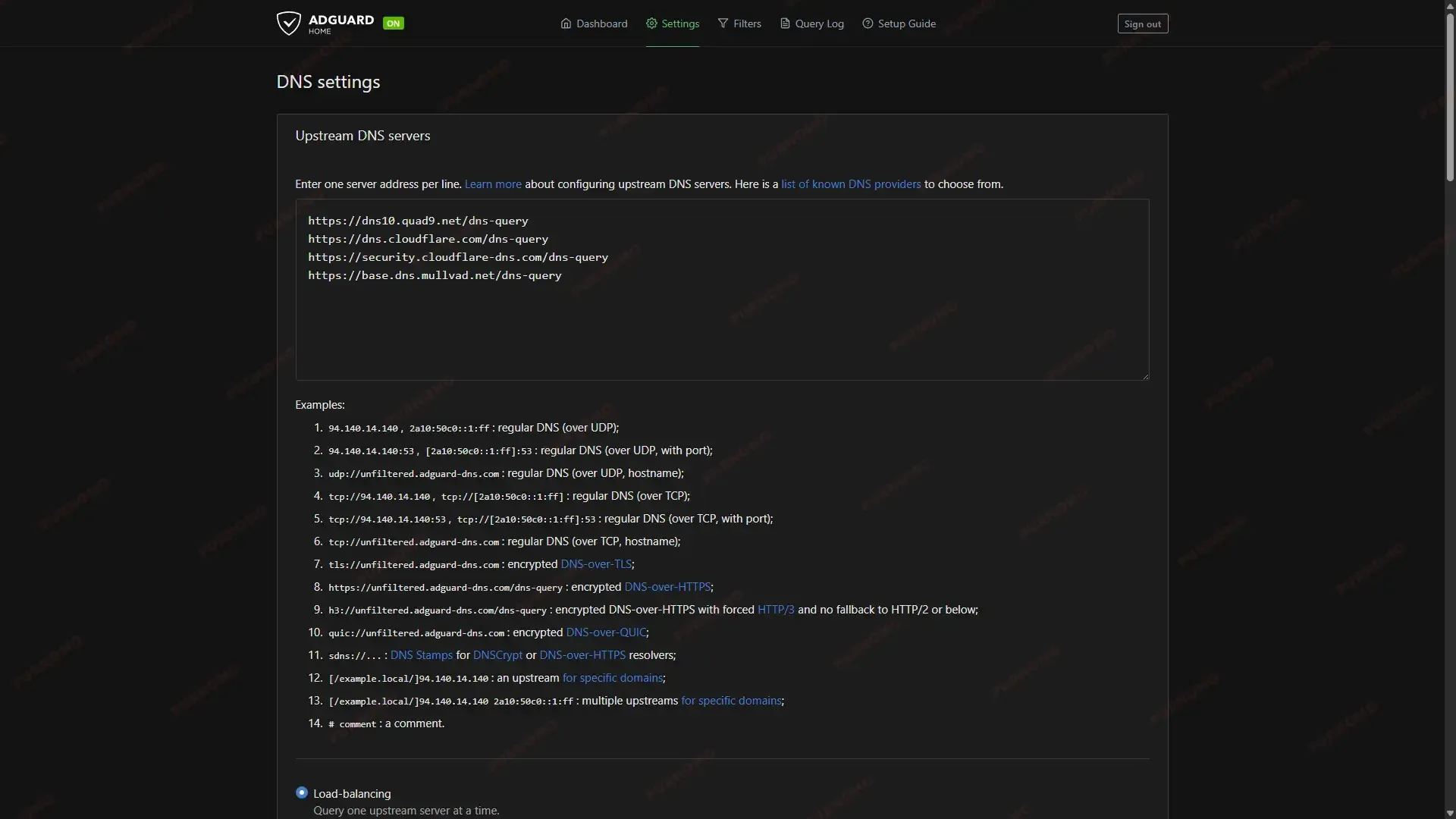This screenshot has width=1456, height=819.
Task: Open the HTTP/3 link
Action: point(776,610)
